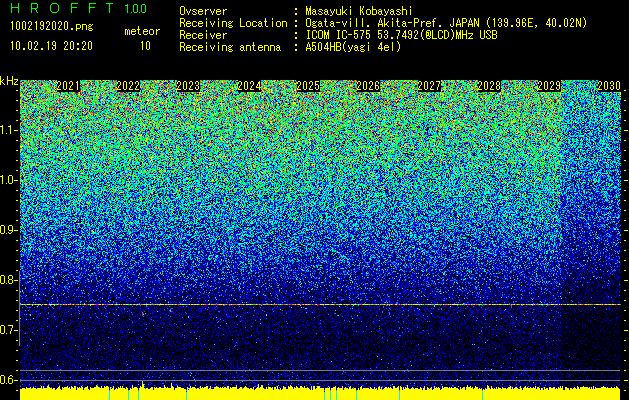Click the 0.6 frequency axis label
629x400 pixels.
[x=9, y=380]
